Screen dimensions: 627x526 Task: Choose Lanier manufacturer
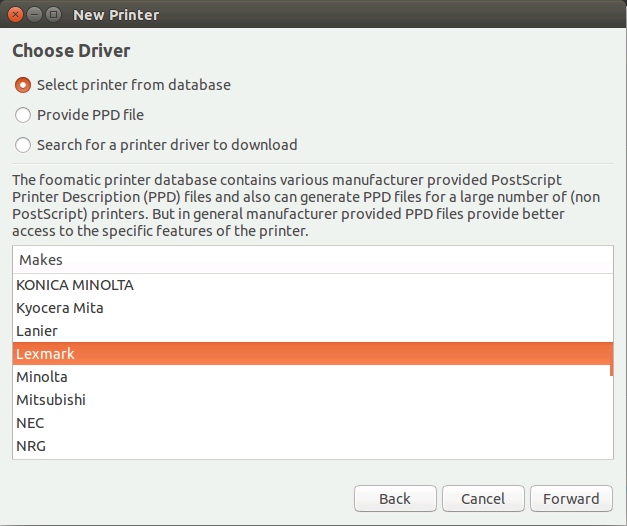click(x=313, y=331)
